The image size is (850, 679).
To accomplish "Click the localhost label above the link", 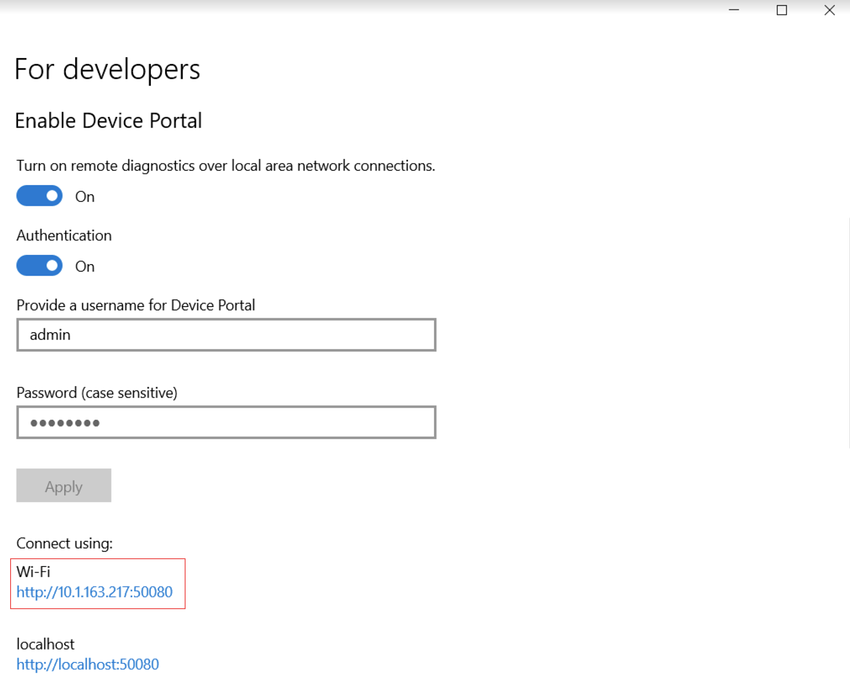I will [x=45, y=643].
